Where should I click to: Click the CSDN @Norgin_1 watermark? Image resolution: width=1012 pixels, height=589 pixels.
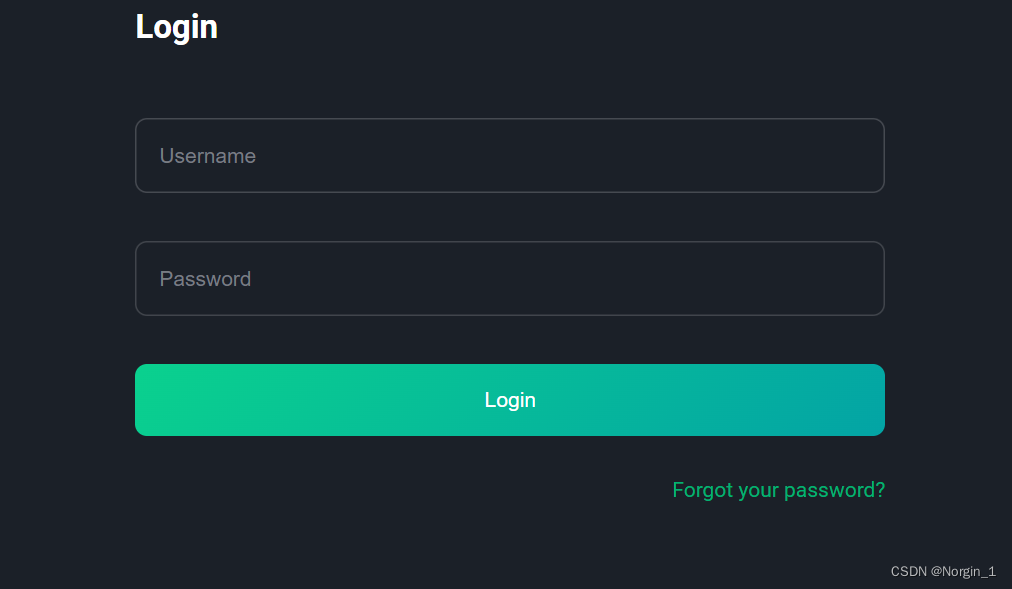click(943, 572)
